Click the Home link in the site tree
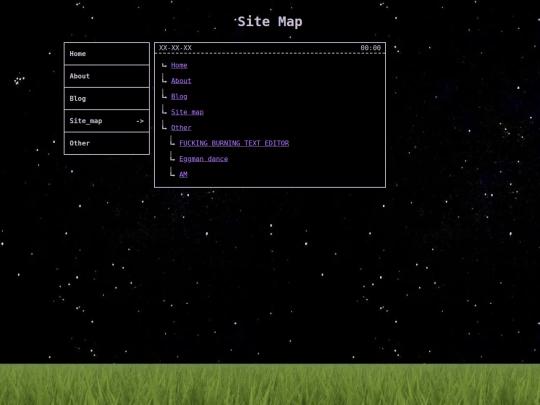 point(179,65)
